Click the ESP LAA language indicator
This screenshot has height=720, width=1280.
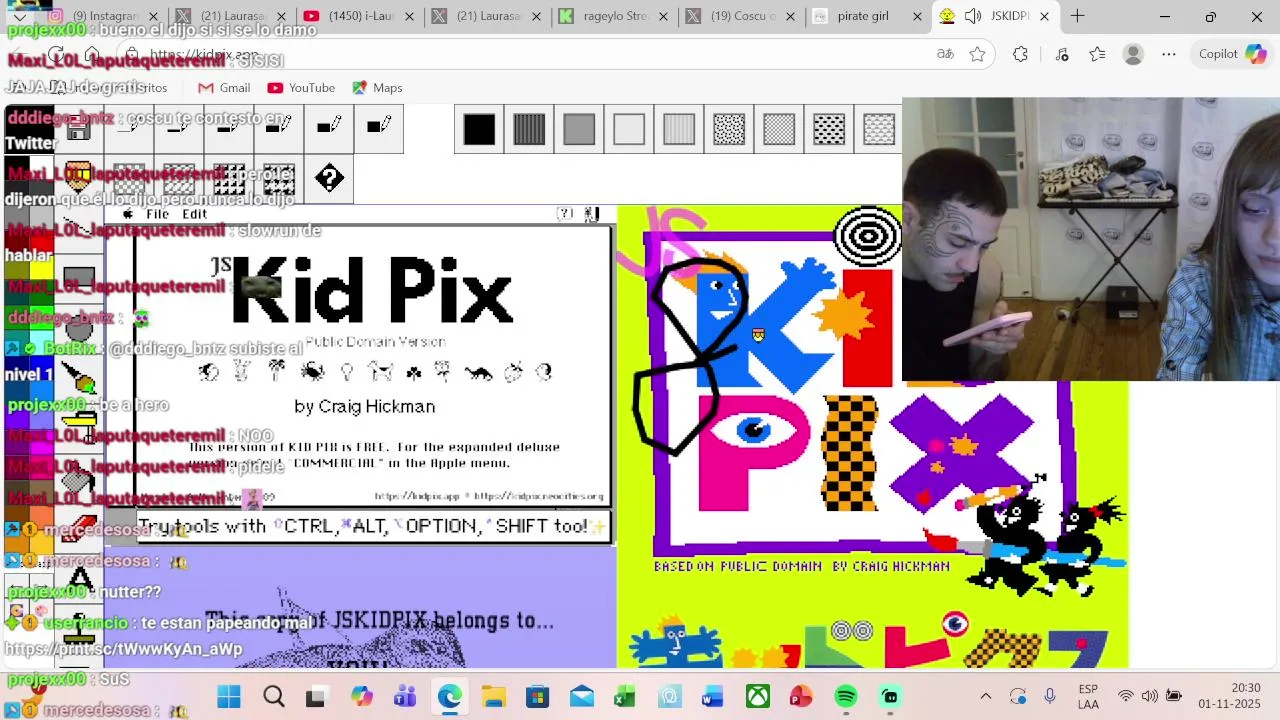coord(1088,697)
